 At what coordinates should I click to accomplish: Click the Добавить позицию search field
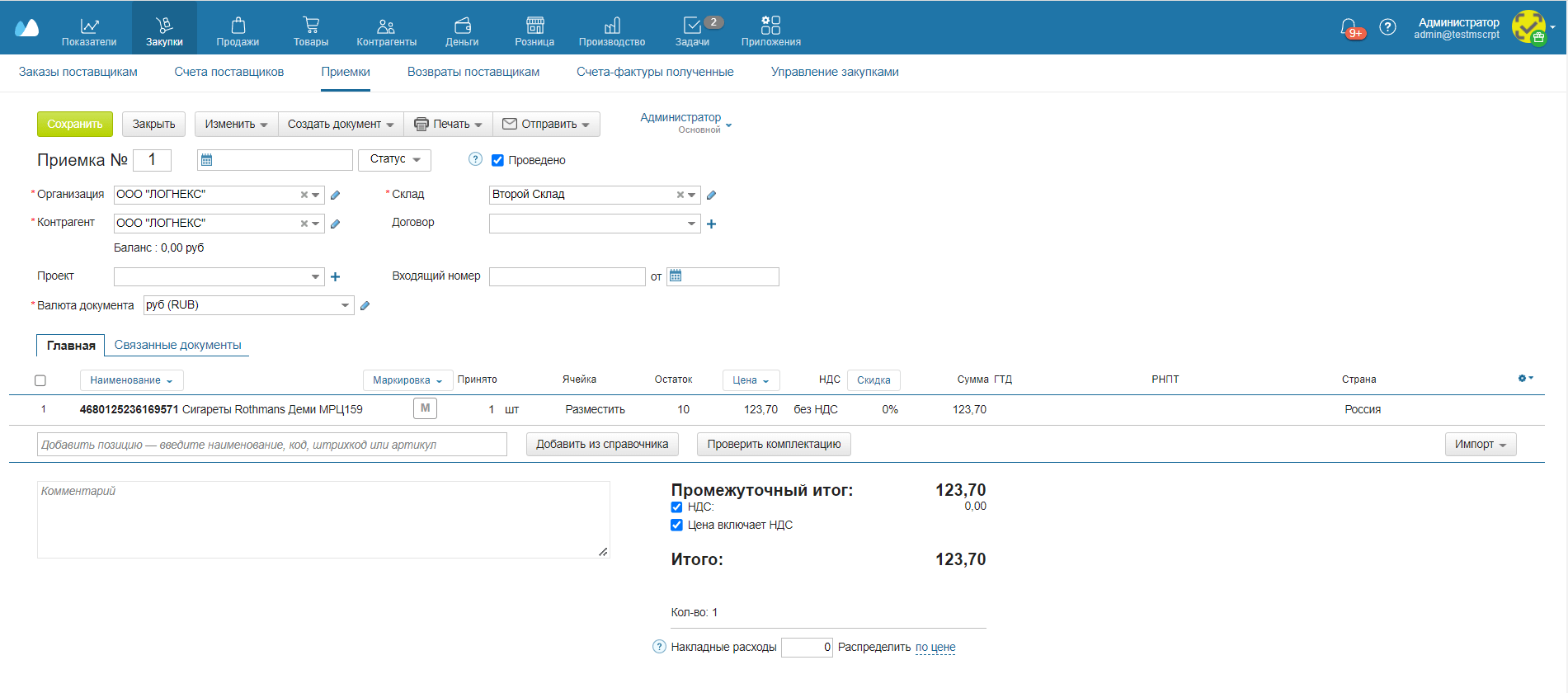click(272, 445)
